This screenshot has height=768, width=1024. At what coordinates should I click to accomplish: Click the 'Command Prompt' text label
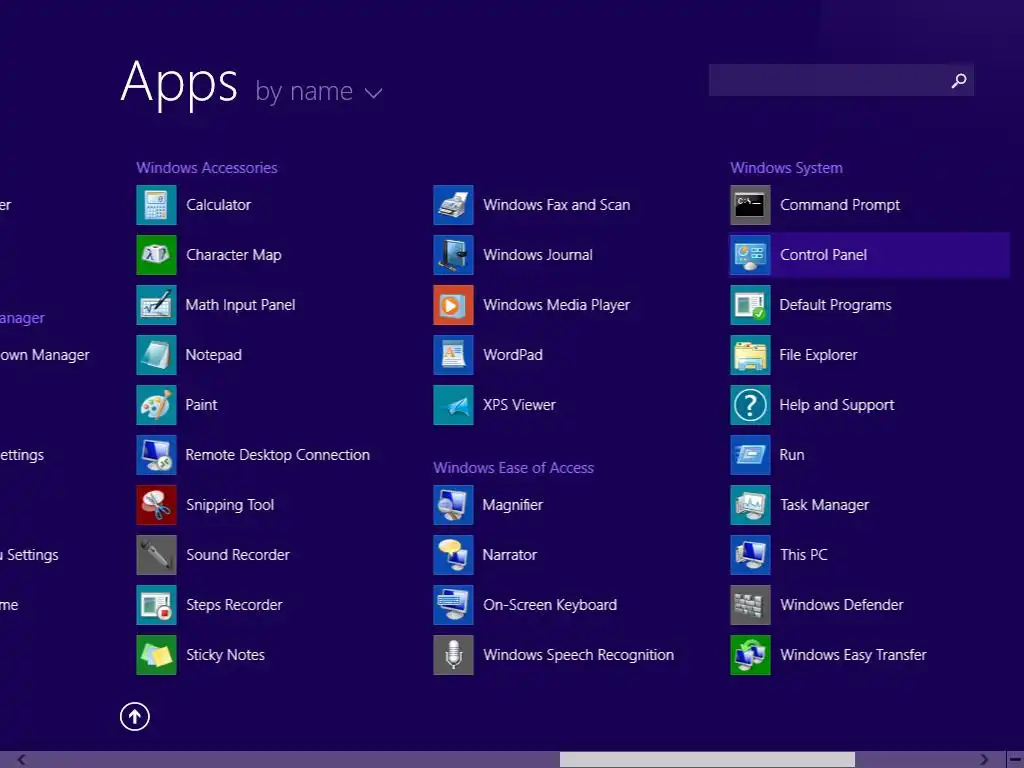pos(840,205)
